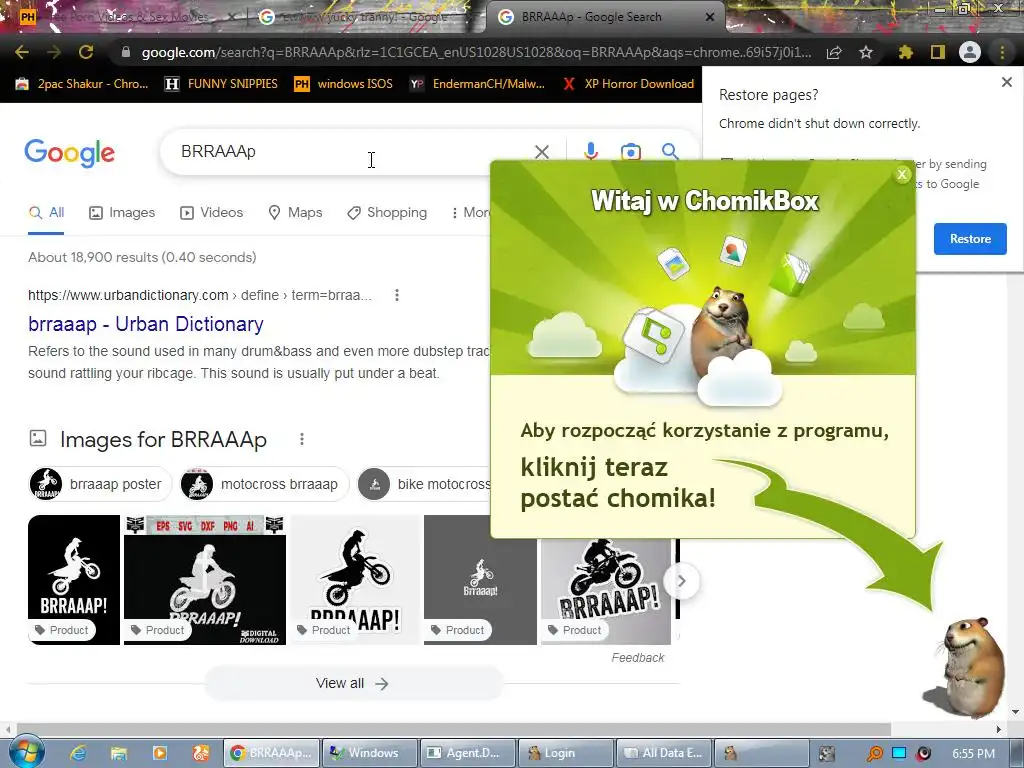Switch to the All Data E taskbar window
The height and width of the screenshot is (768, 1024).
(x=664, y=753)
